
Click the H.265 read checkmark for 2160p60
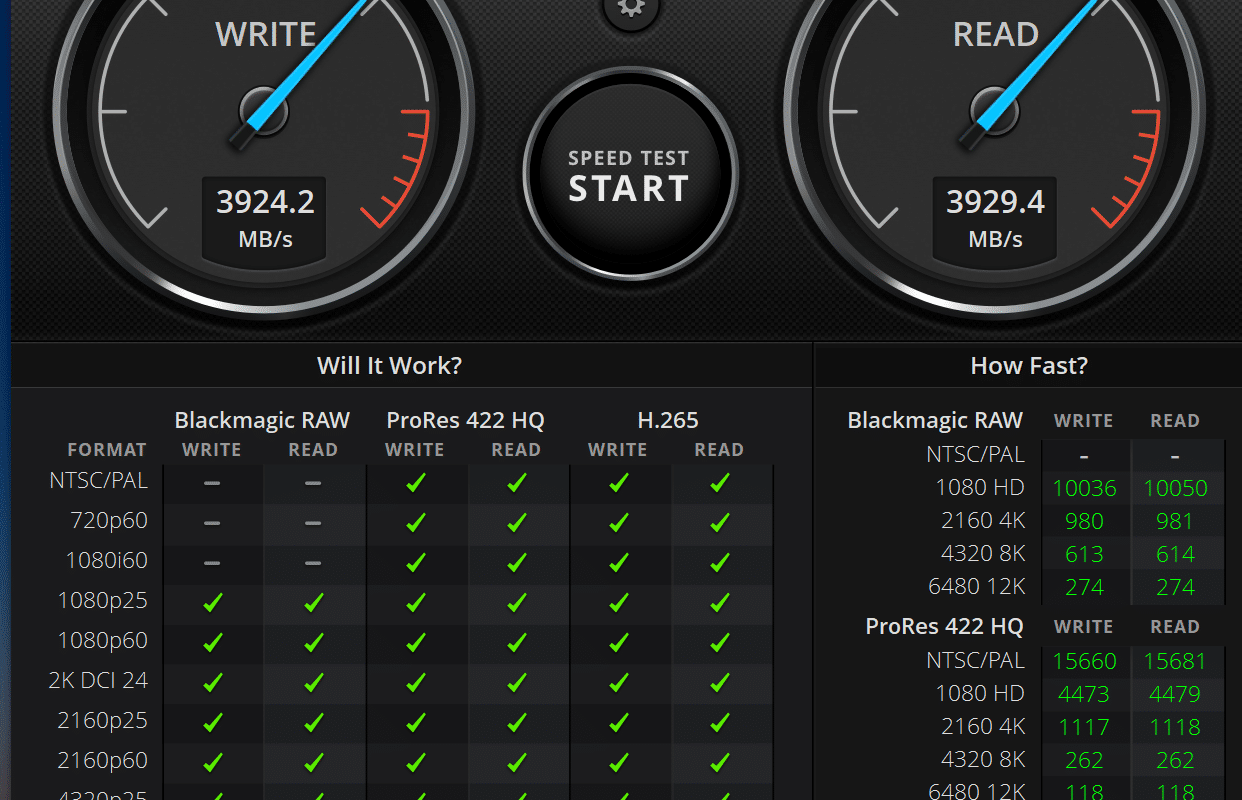pos(719,762)
